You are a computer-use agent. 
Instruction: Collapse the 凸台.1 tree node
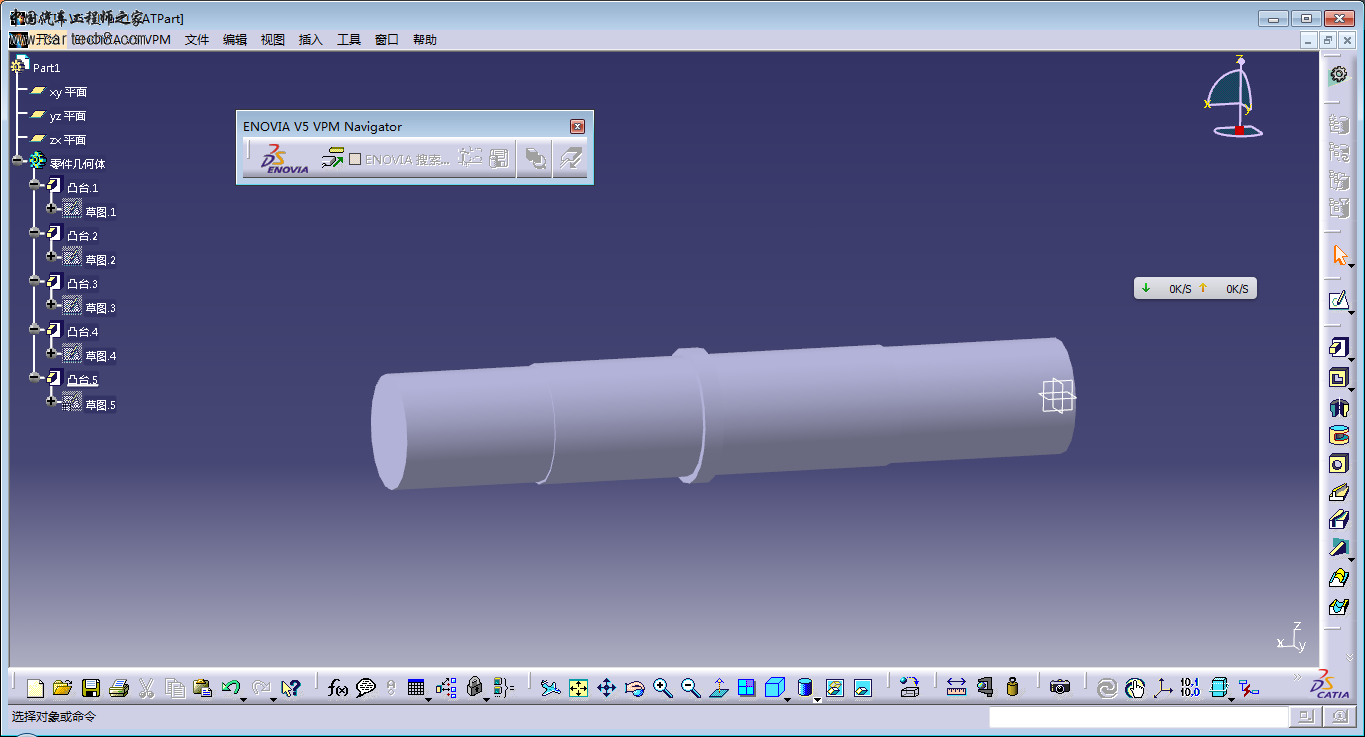tap(35, 185)
